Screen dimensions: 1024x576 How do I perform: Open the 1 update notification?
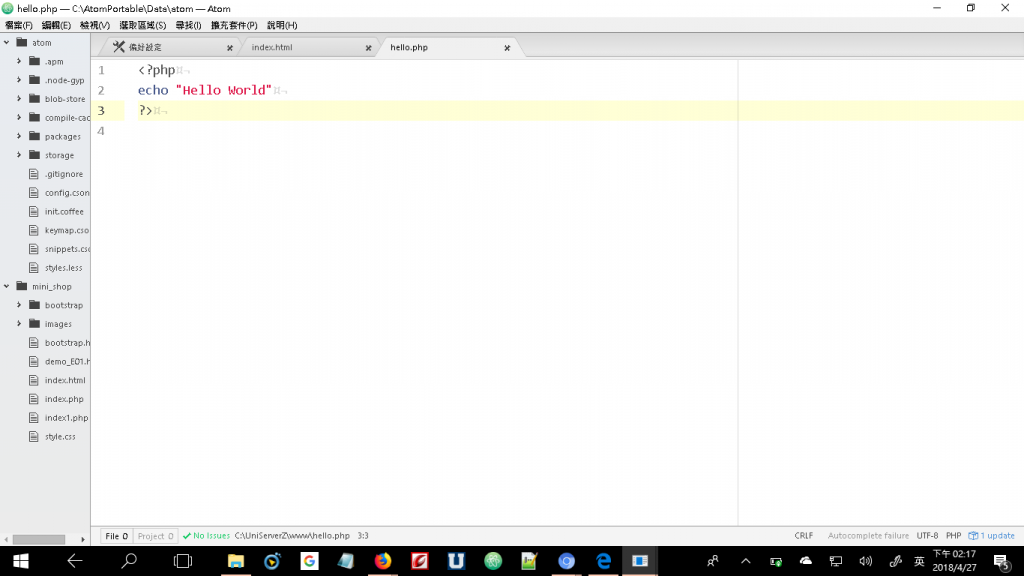point(991,536)
